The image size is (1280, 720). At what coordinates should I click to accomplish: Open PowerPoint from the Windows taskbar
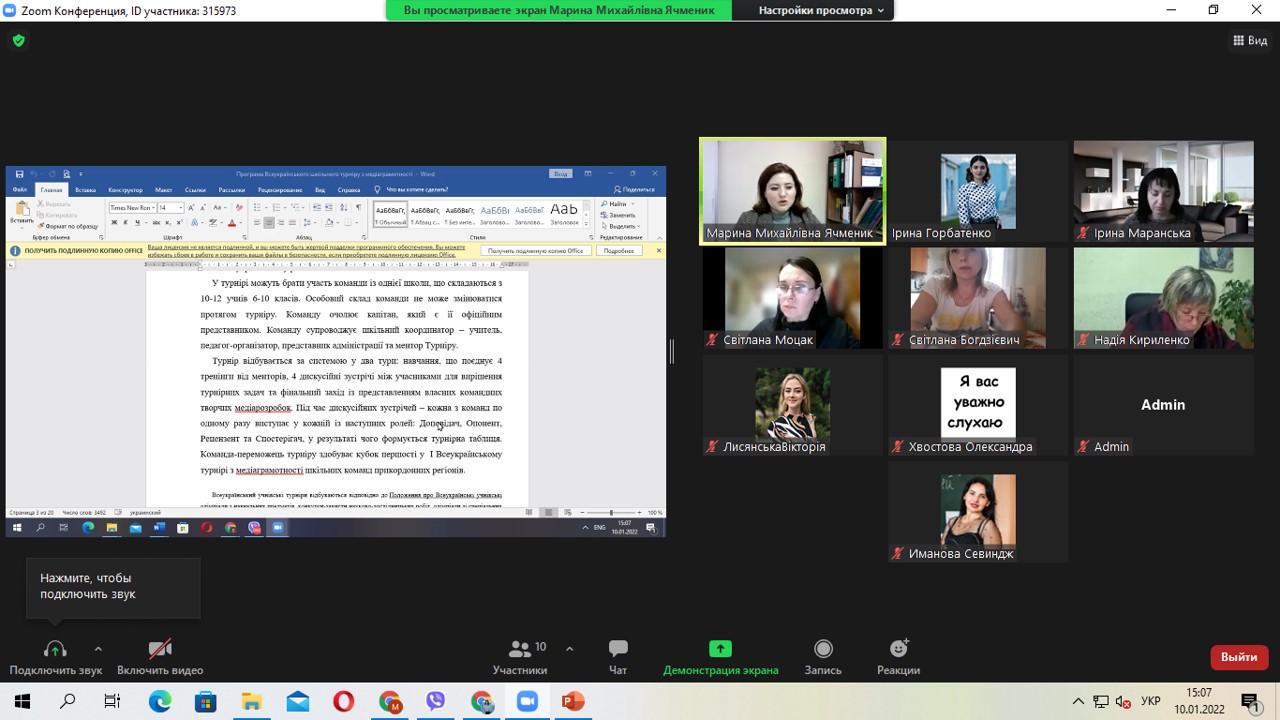tap(573, 701)
